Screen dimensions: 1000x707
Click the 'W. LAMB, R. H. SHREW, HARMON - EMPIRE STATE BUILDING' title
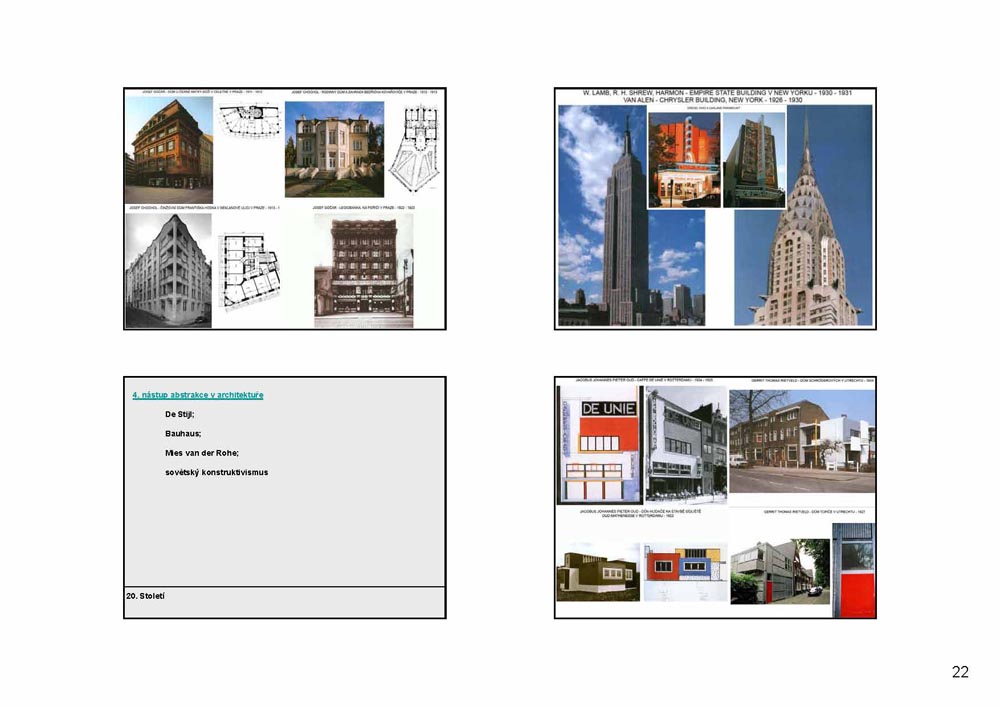click(717, 93)
